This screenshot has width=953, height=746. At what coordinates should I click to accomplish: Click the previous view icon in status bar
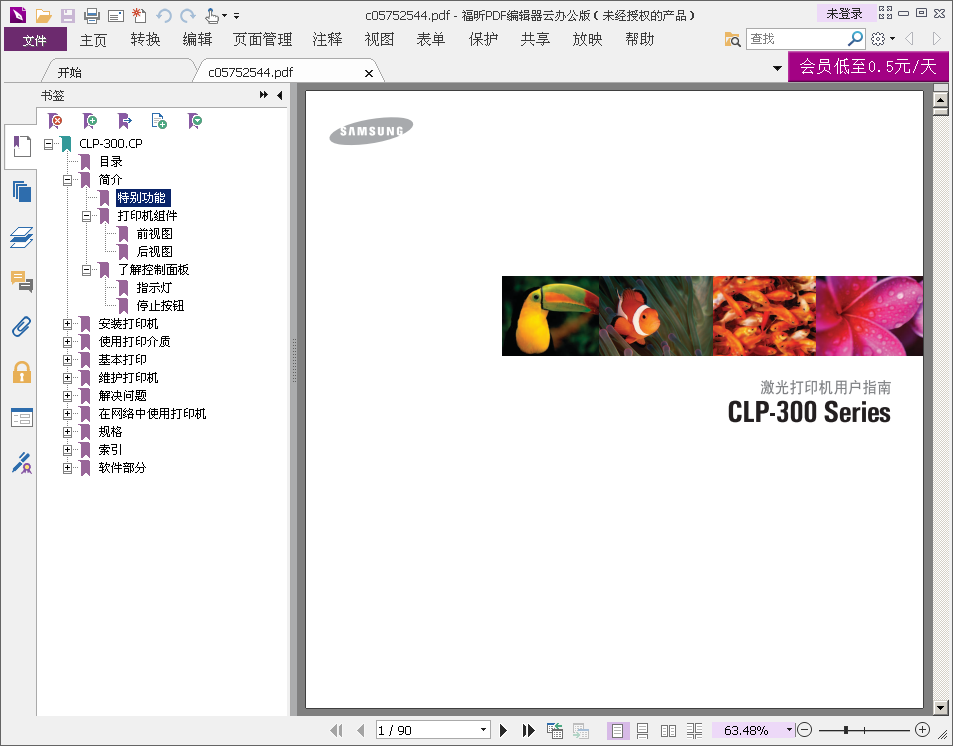point(554,730)
